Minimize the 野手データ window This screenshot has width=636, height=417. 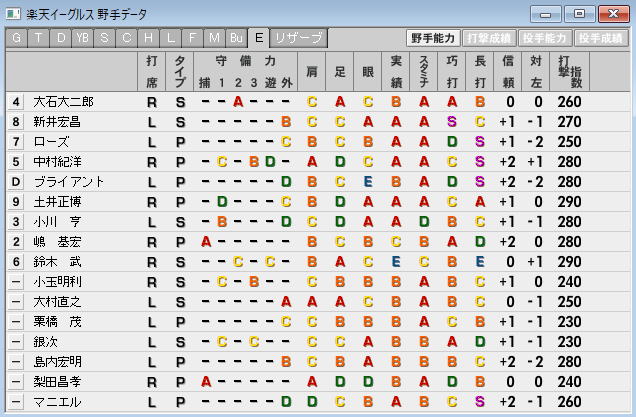(546, 14)
